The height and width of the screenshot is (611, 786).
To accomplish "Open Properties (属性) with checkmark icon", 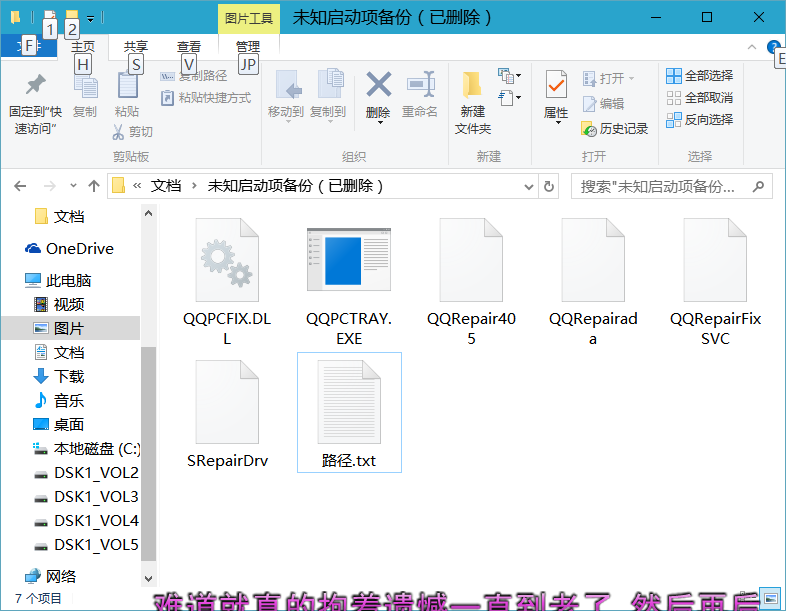I will point(556,84).
